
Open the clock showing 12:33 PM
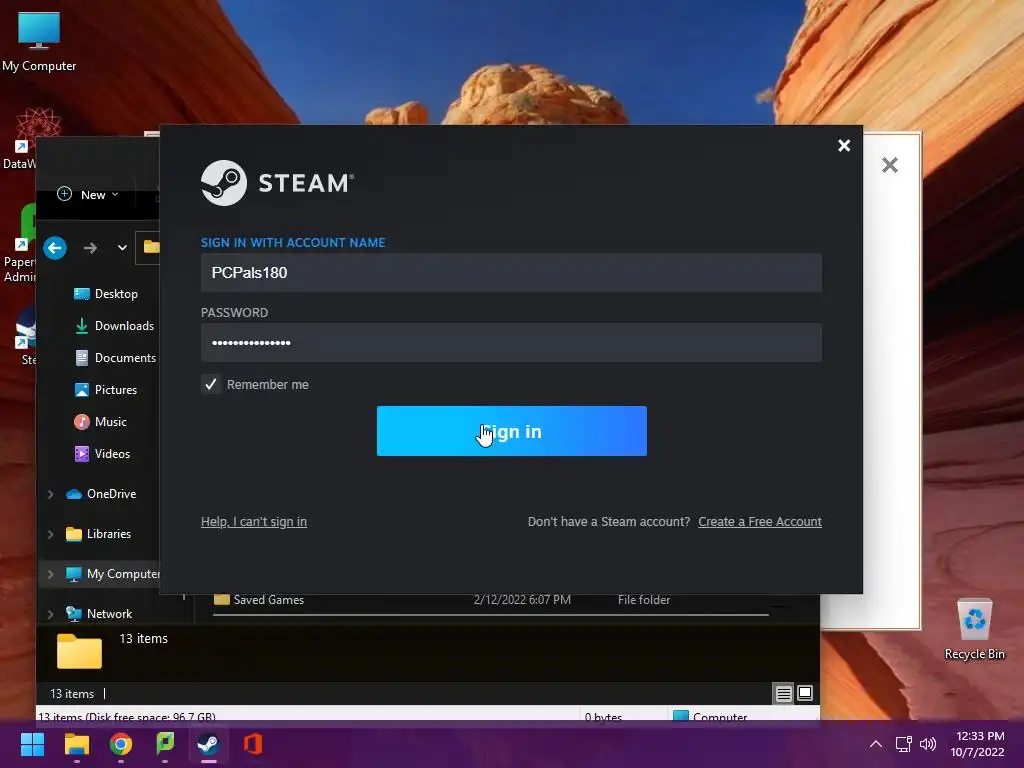click(978, 744)
